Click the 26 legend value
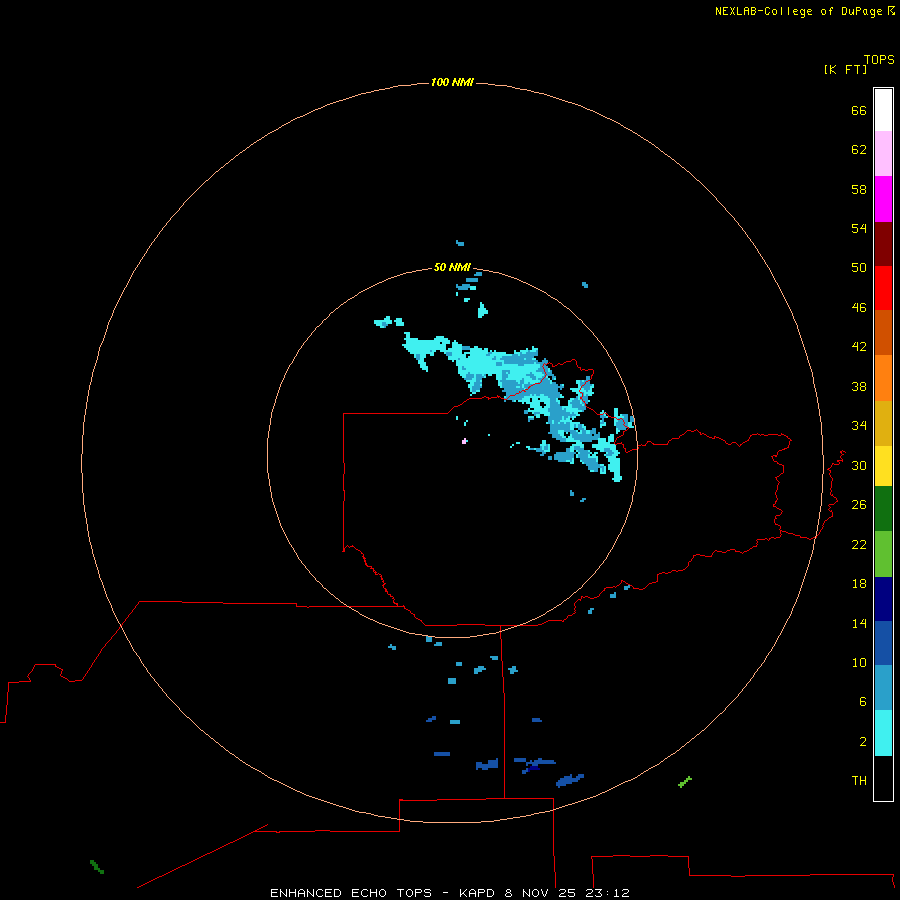 [x=859, y=505]
